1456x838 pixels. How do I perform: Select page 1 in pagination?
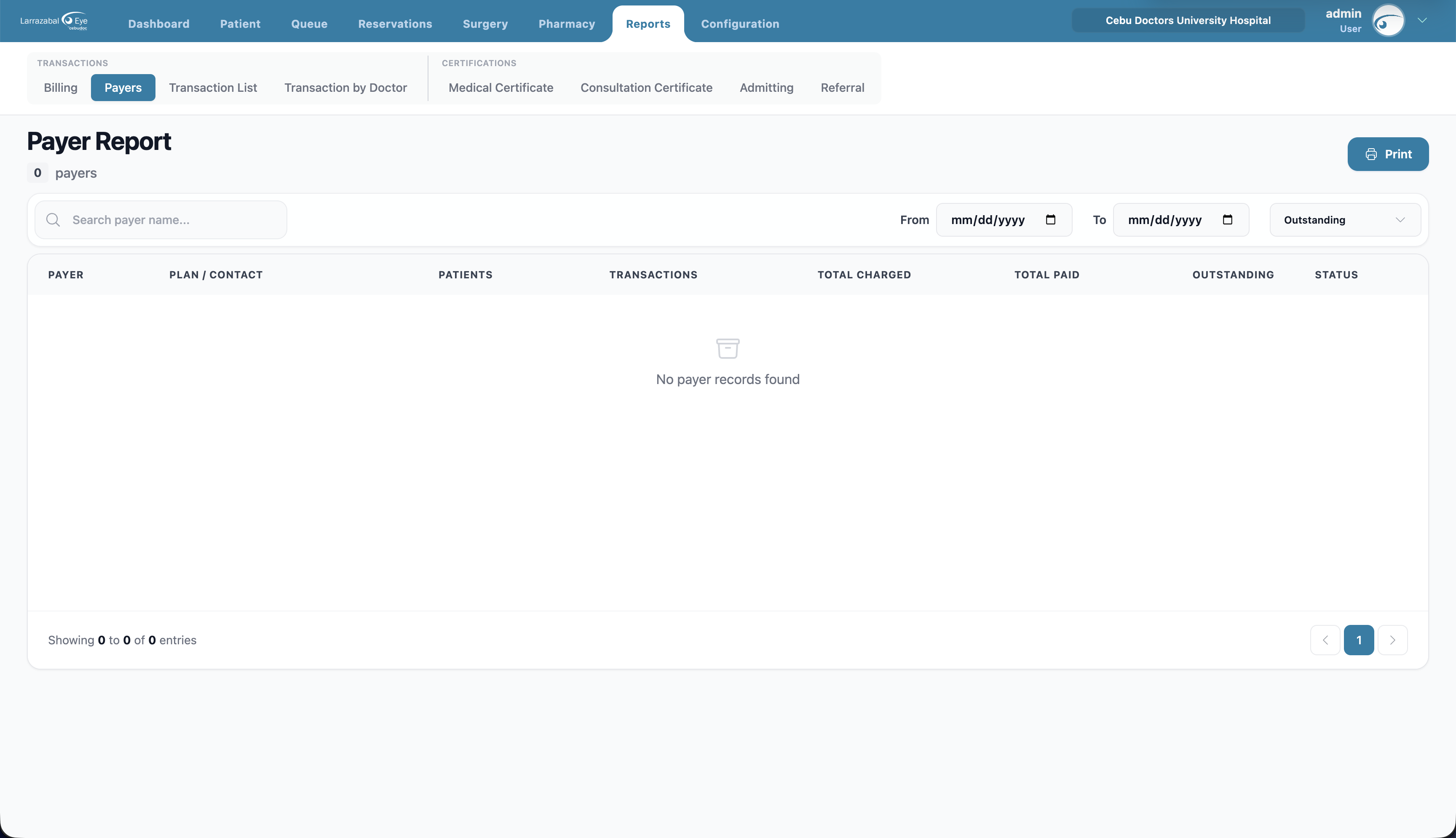point(1359,640)
